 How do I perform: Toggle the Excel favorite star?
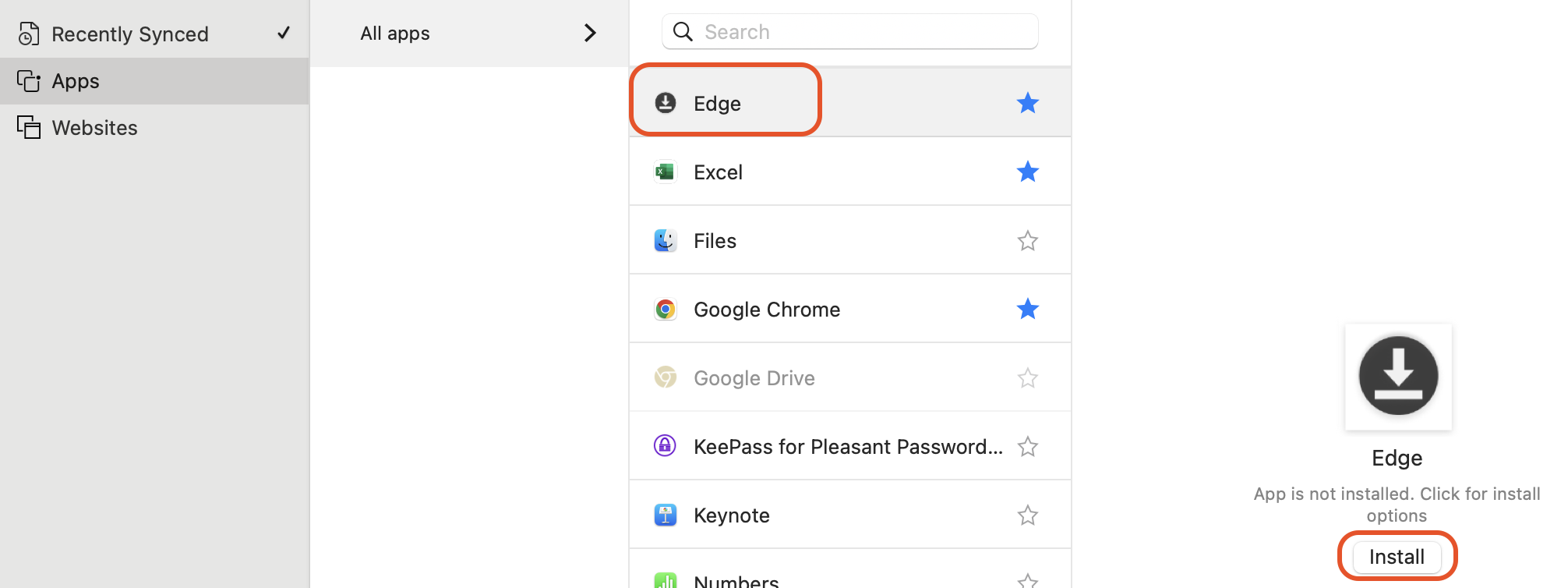tap(1027, 172)
